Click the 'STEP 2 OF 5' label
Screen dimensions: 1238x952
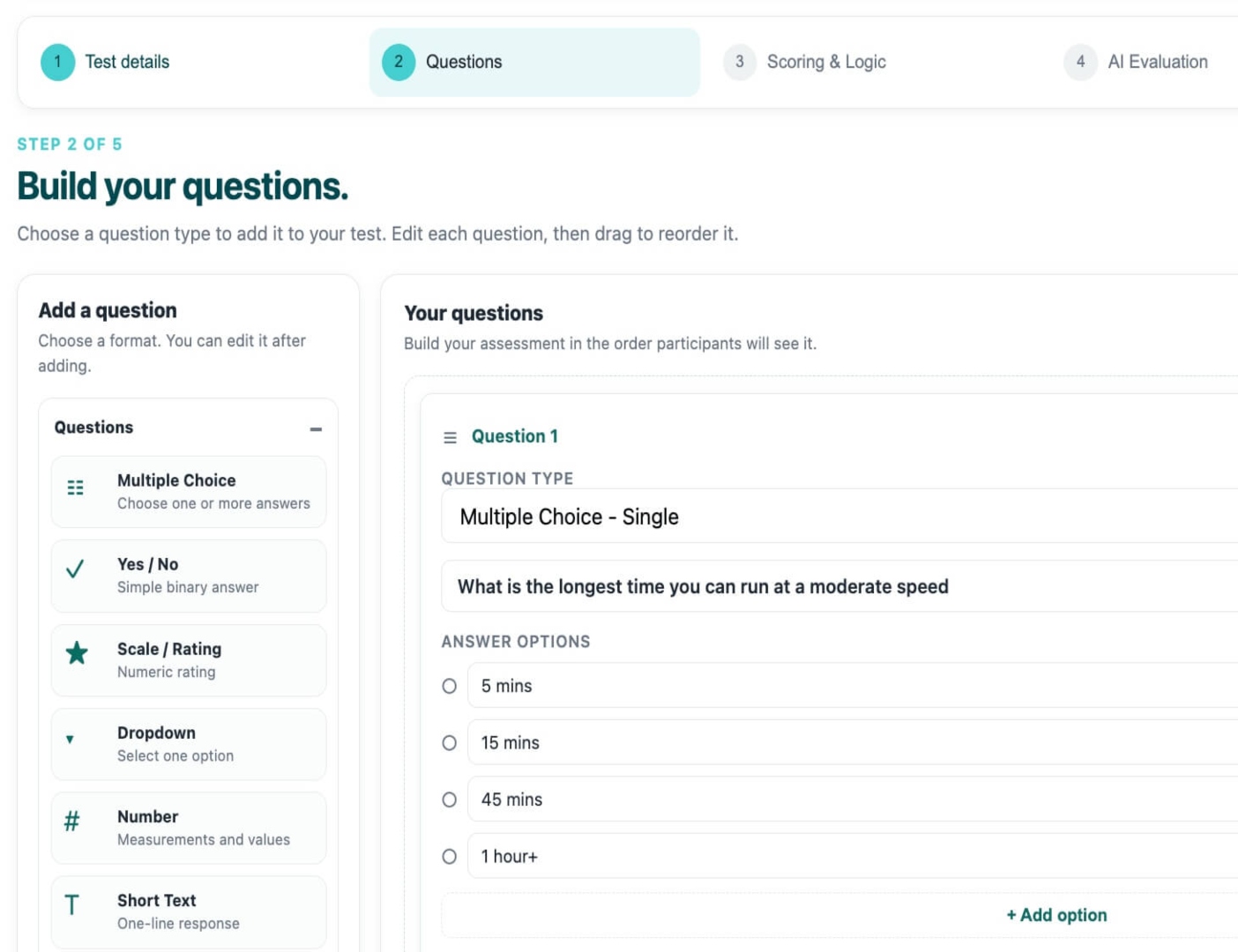click(70, 145)
